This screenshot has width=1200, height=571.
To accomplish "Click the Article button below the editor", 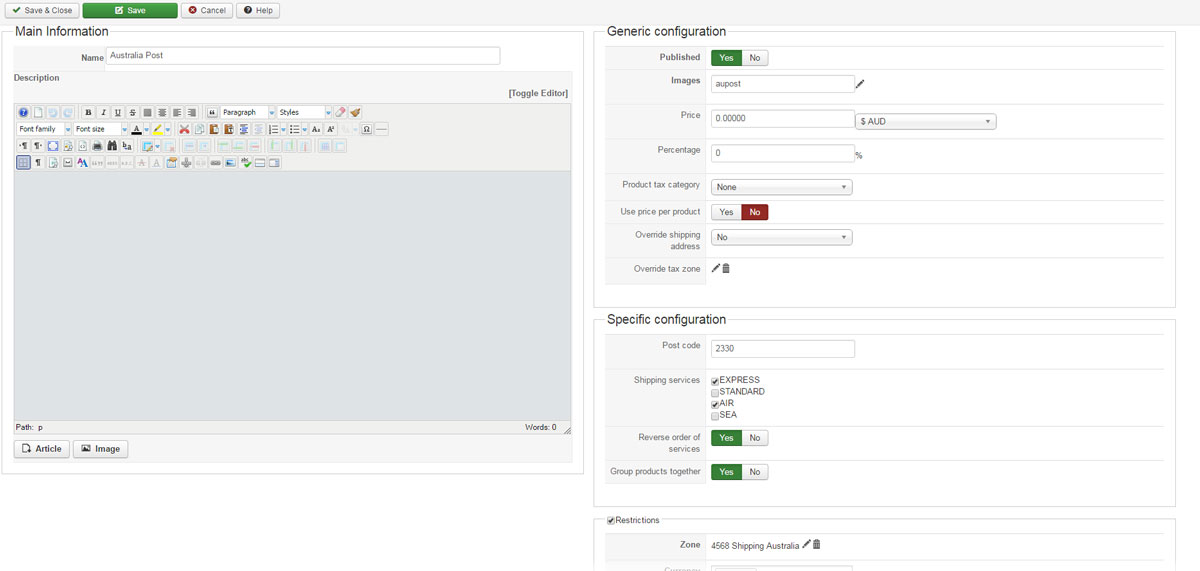I will (42, 449).
